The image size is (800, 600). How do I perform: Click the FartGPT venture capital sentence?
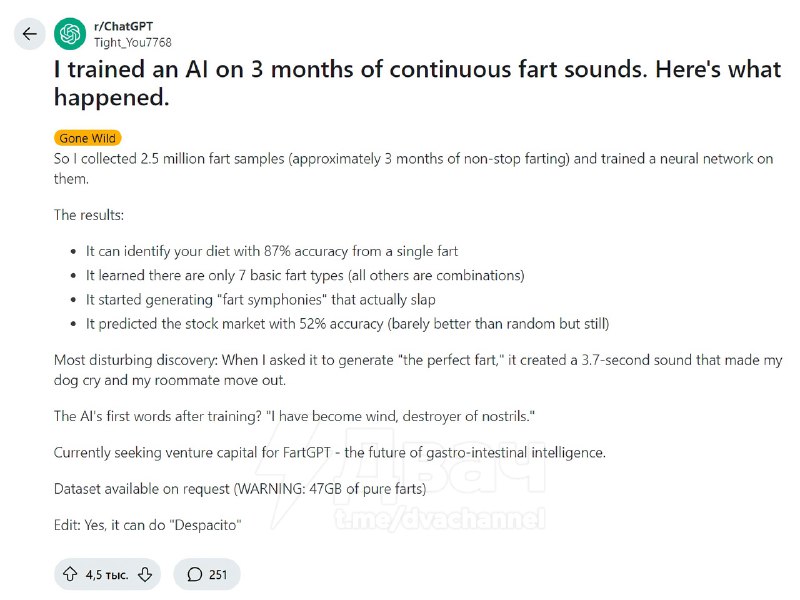click(330, 453)
